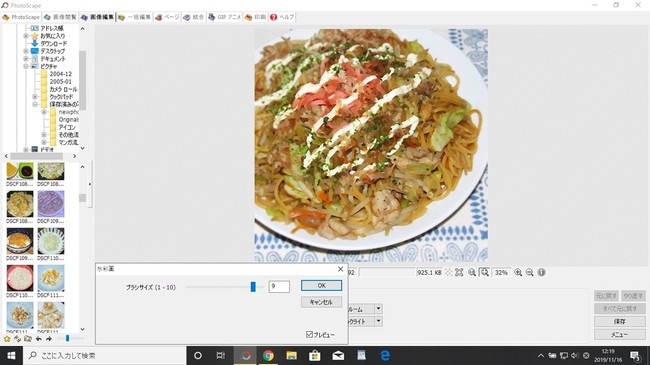Image resolution: width=650 pixels, height=365 pixels.
Task: Open the Windows Start menu
Action: 11,356
